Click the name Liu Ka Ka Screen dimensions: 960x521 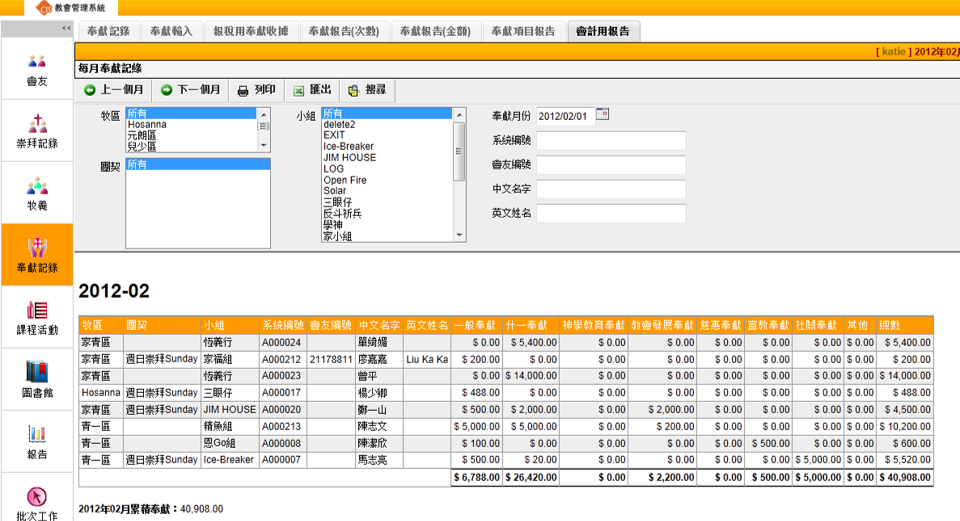(x=427, y=359)
